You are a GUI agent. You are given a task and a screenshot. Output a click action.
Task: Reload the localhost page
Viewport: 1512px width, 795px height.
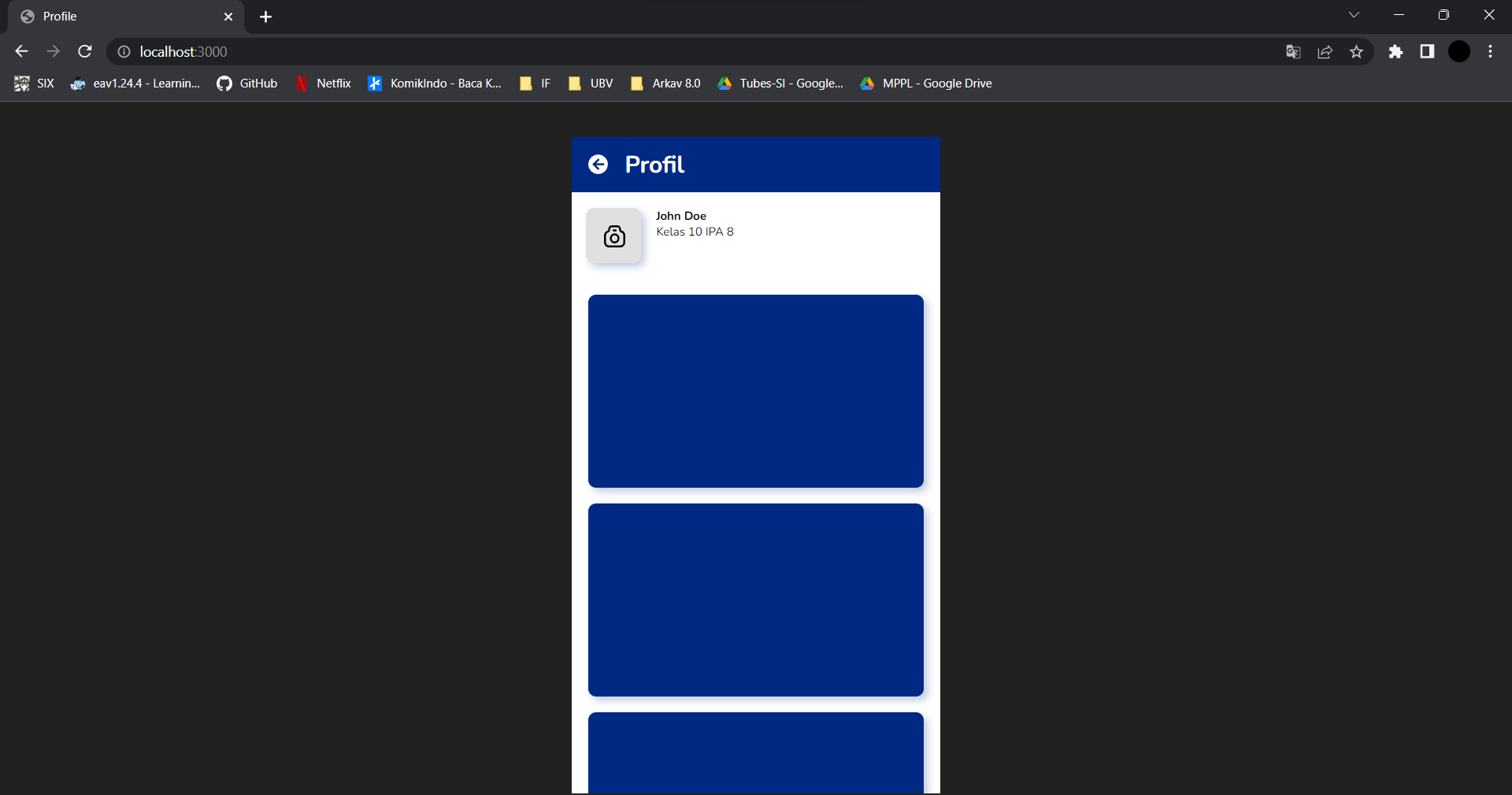click(85, 51)
